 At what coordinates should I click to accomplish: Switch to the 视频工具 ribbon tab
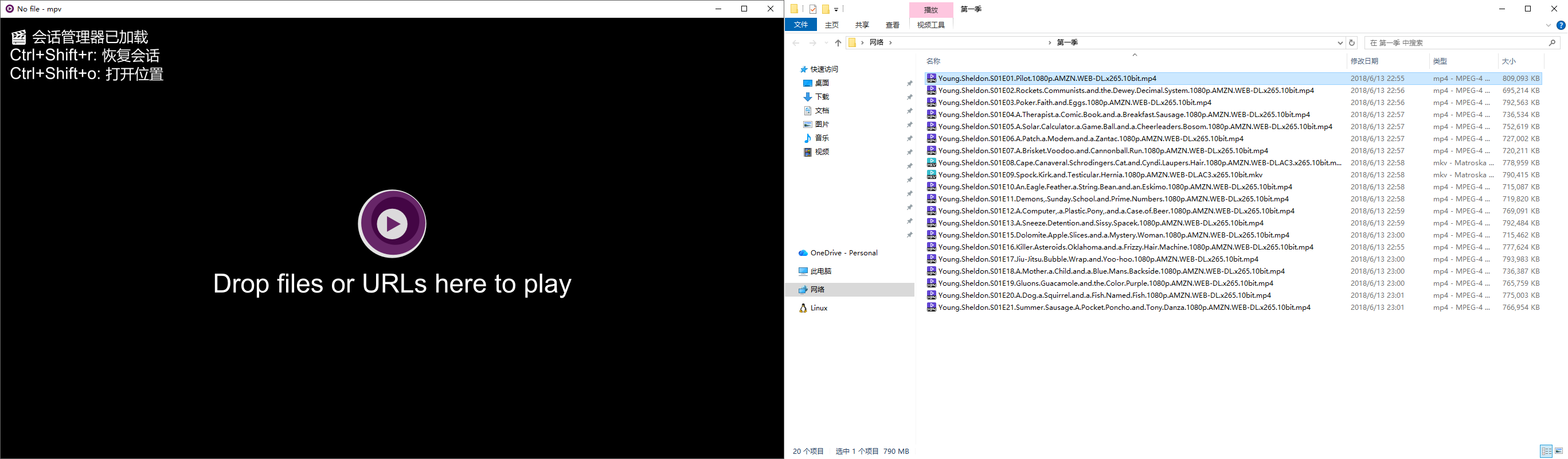click(930, 25)
